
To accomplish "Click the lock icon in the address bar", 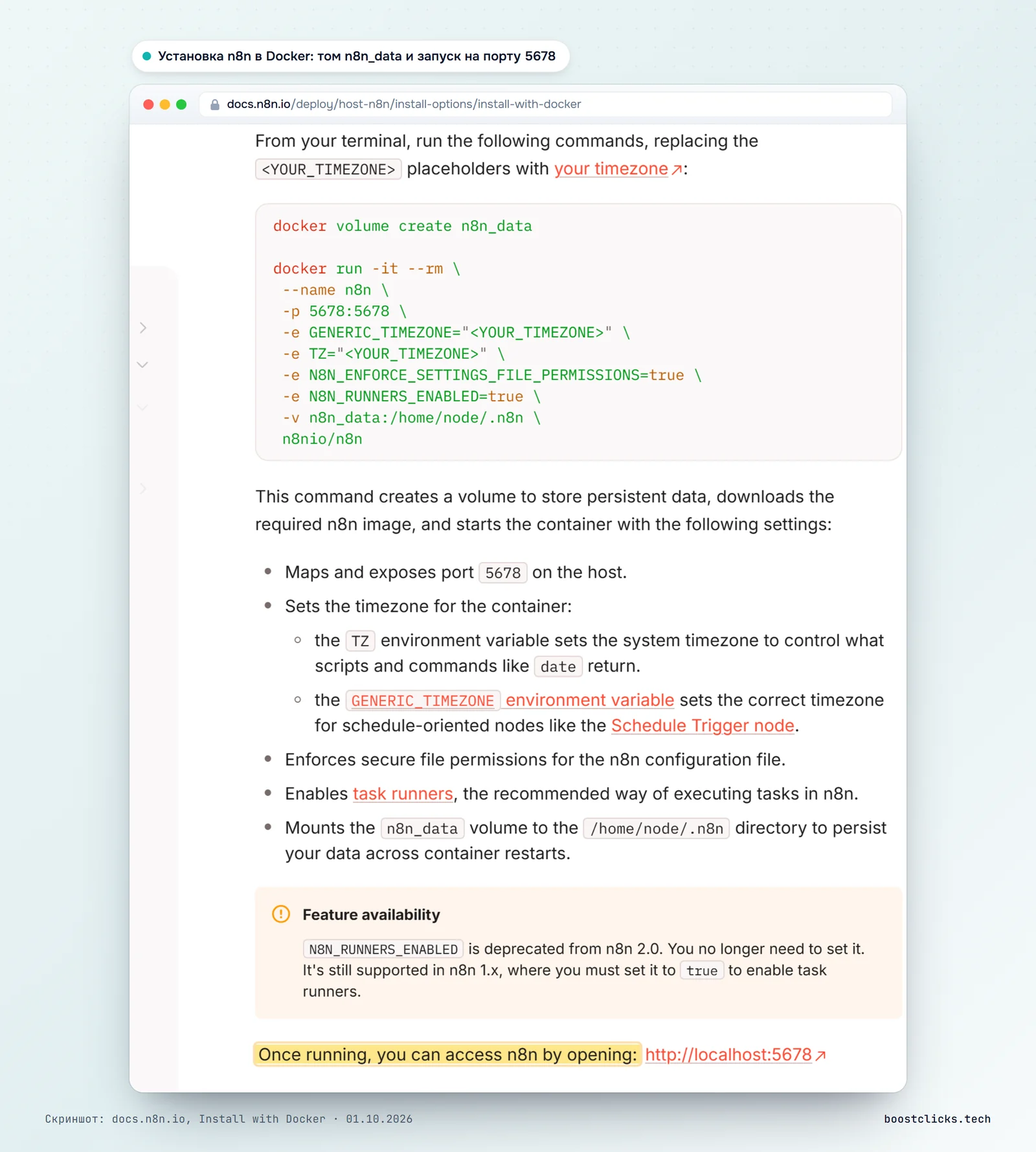I will (x=215, y=104).
